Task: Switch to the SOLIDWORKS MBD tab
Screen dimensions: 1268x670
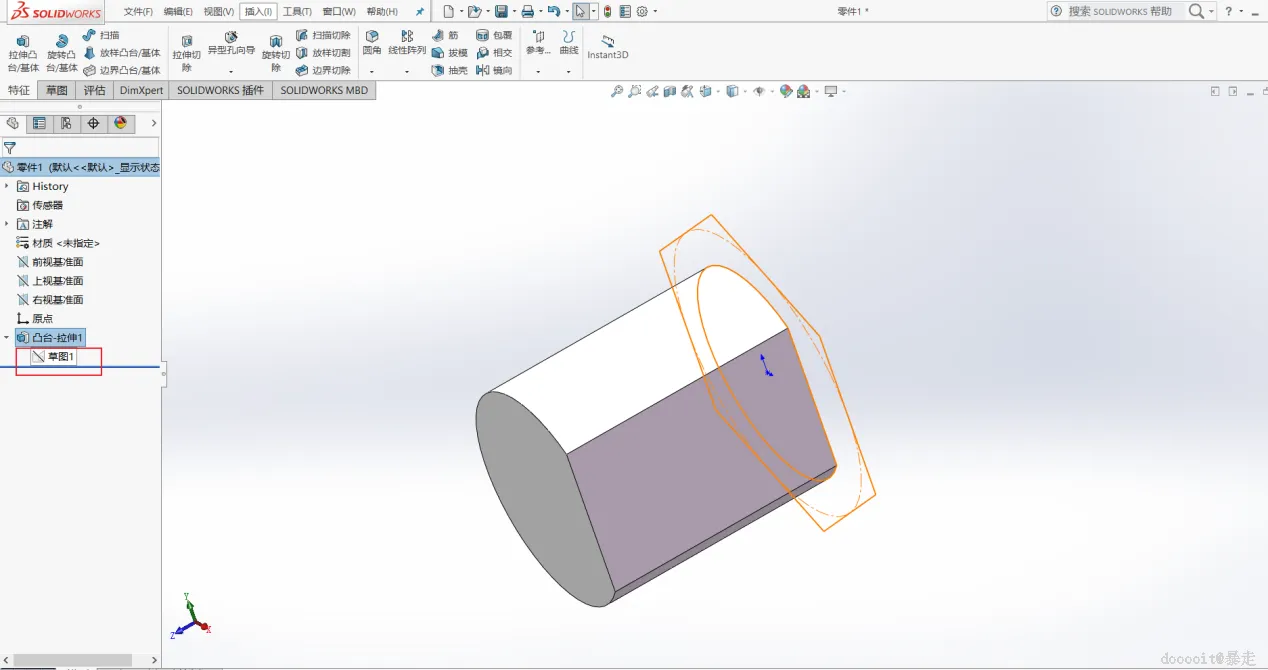Action: coord(324,90)
